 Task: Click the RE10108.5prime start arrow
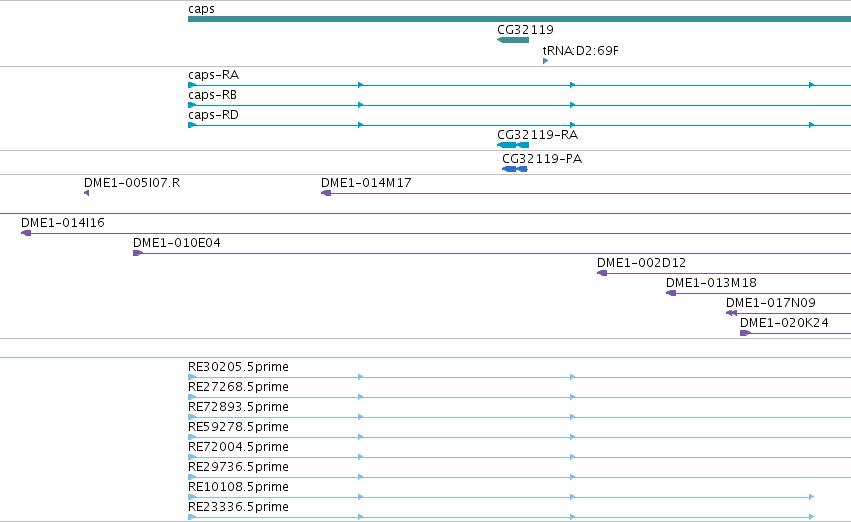click(x=192, y=496)
